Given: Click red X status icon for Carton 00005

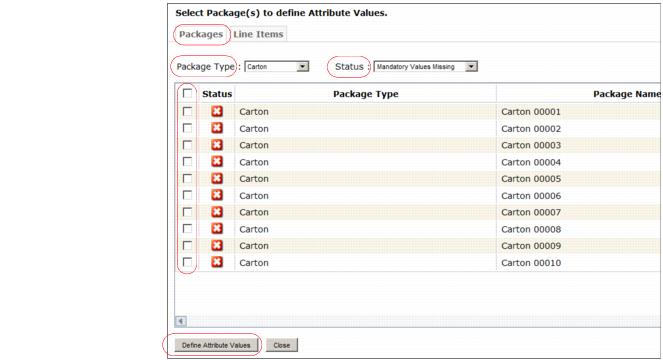Looking at the screenshot, I should tap(217, 178).
